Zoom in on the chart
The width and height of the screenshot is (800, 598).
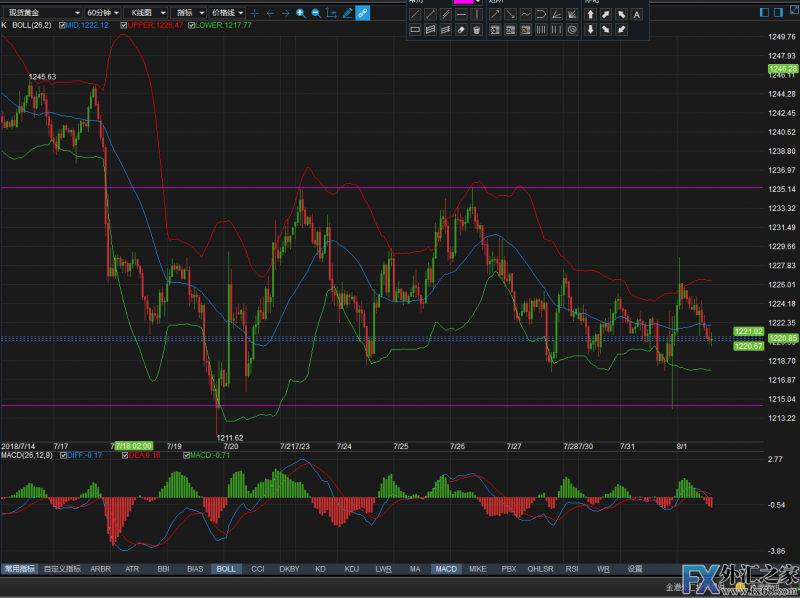tap(301, 13)
